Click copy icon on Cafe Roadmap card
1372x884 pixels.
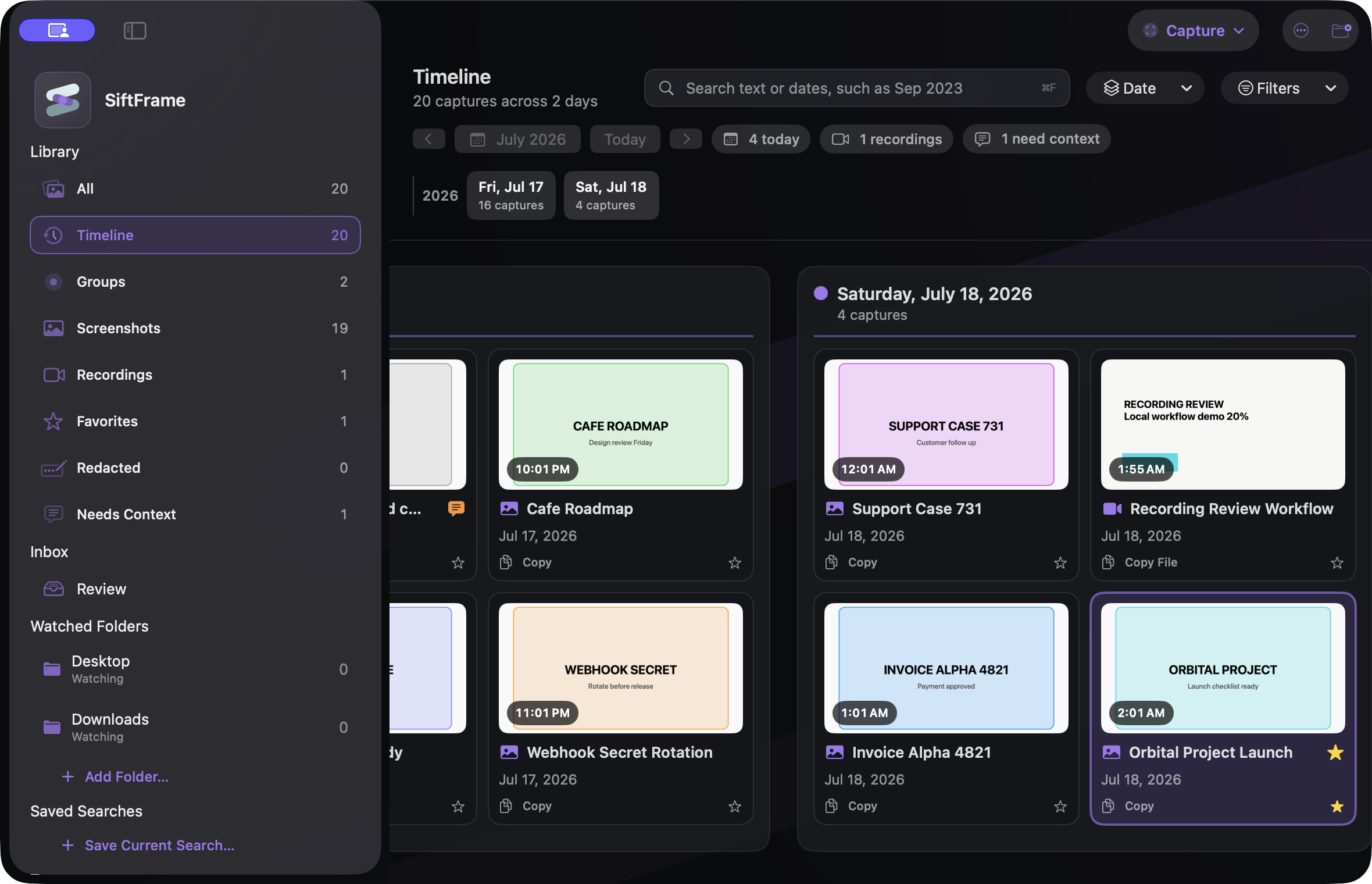coord(506,562)
